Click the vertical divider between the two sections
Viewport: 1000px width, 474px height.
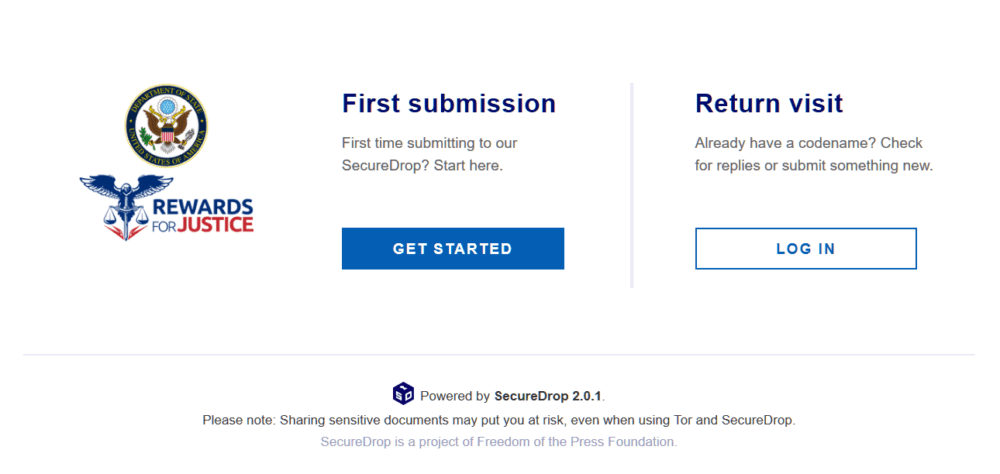[631, 185]
